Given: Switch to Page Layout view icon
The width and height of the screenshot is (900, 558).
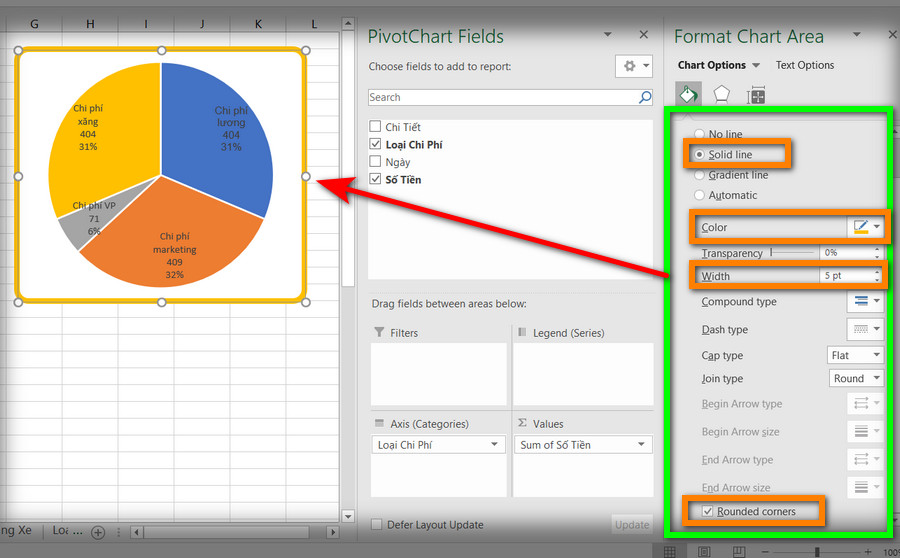Looking at the screenshot, I should [x=704, y=552].
